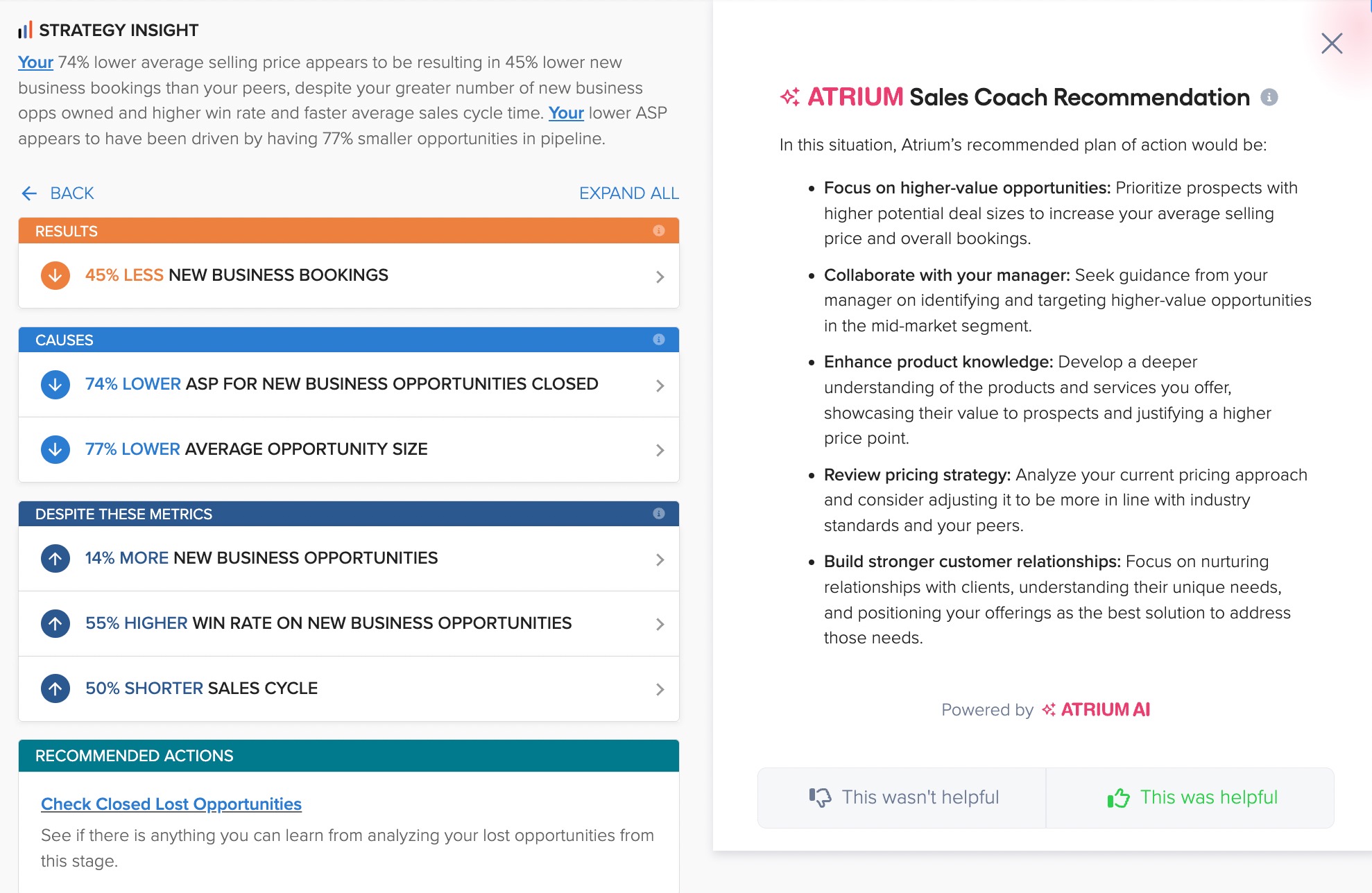Open info icon on CAUSES header

[659, 340]
